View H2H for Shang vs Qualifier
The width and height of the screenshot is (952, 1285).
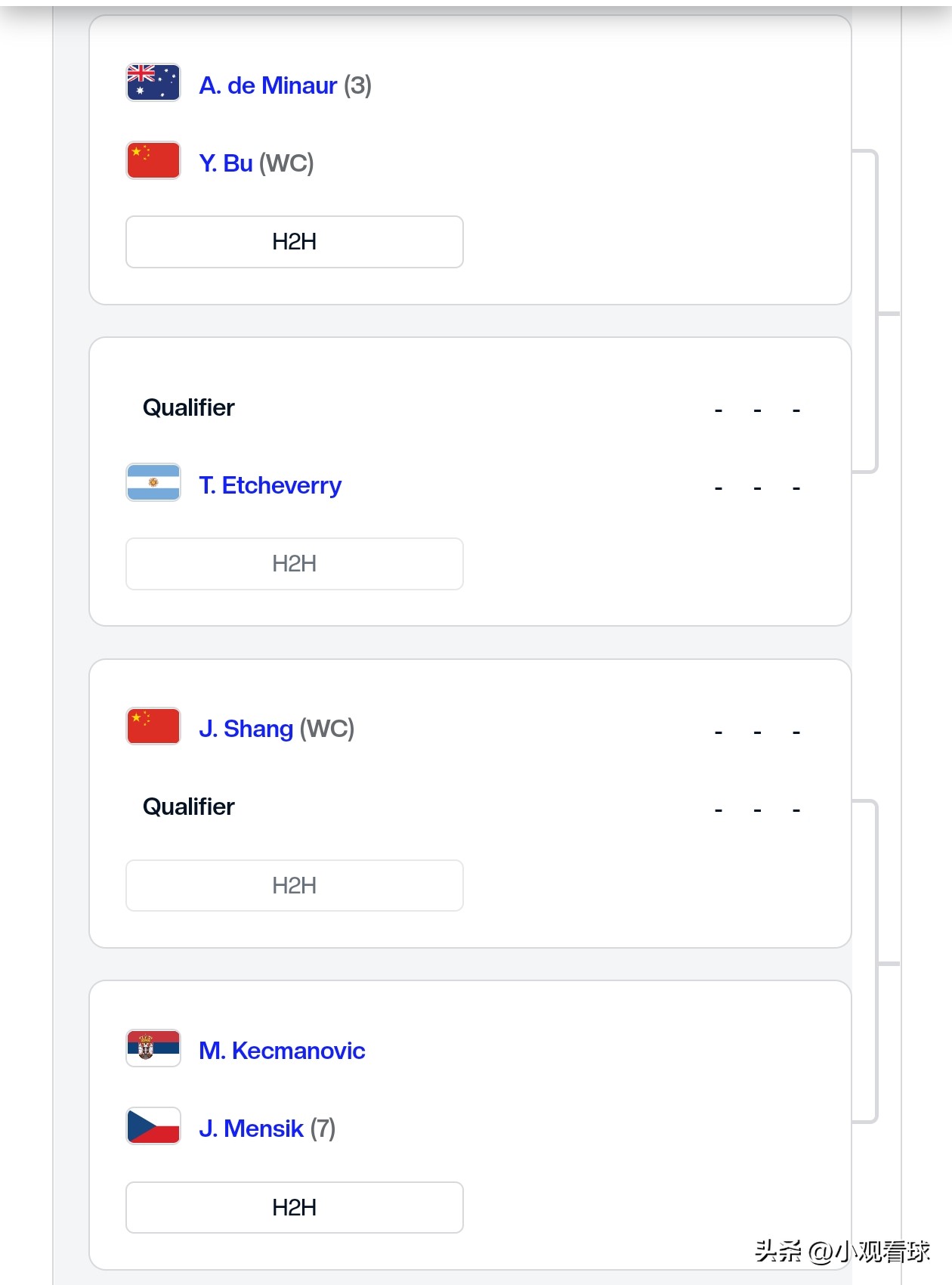(x=294, y=886)
